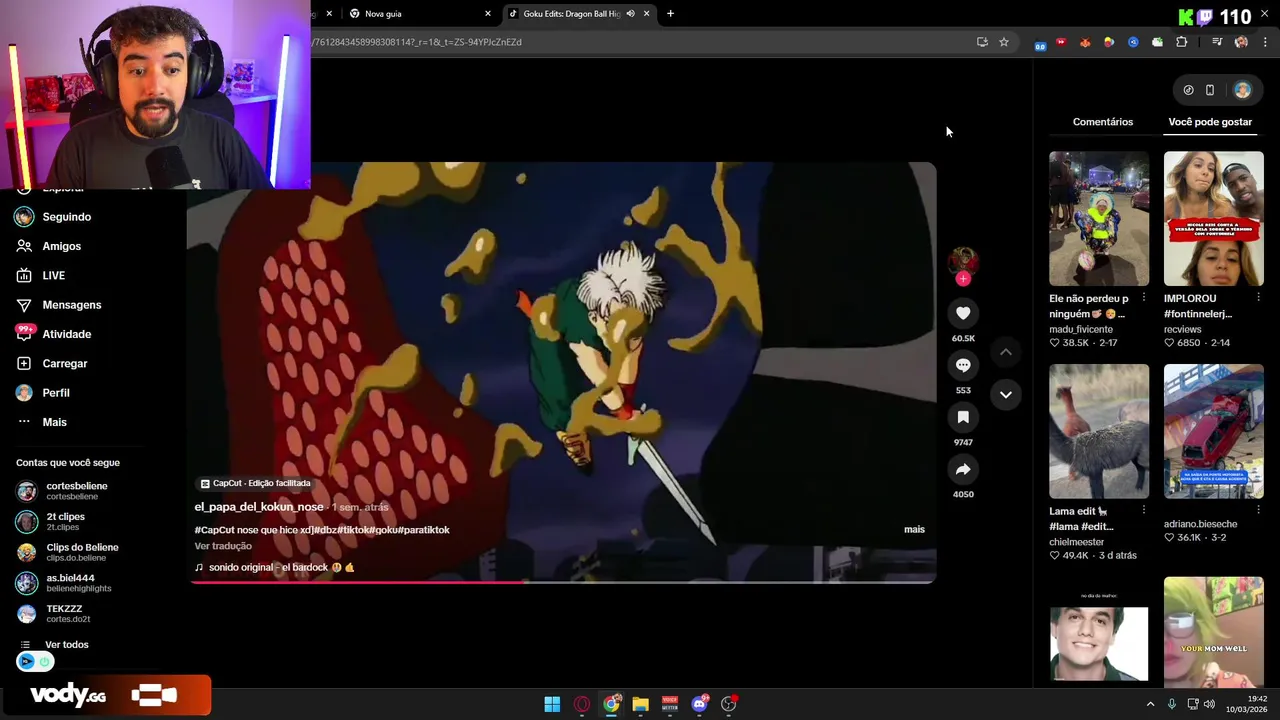Viewport: 1280px width, 720px height.
Task: Open a new browser tab with plus button
Action: tap(670, 14)
